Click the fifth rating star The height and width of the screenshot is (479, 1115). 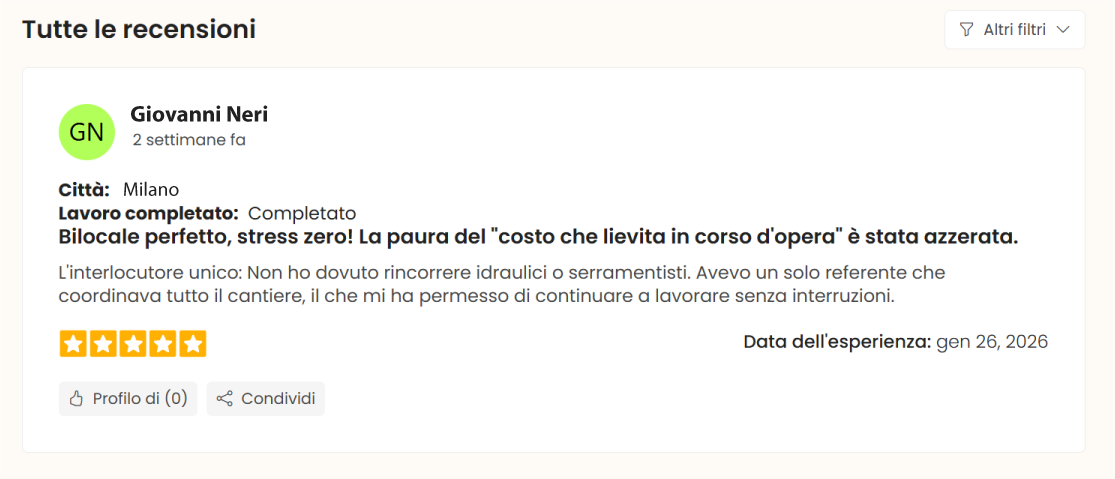pyautogui.click(x=193, y=344)
